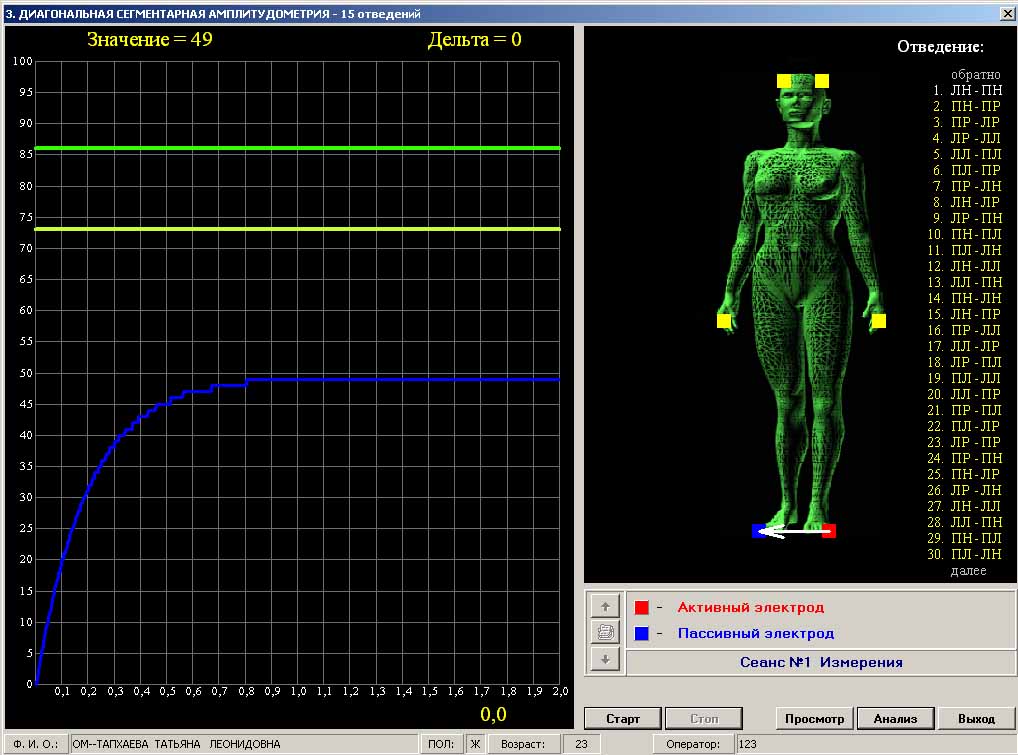Click the patient name field Ф. И. О.

click(x=244, y=744)
